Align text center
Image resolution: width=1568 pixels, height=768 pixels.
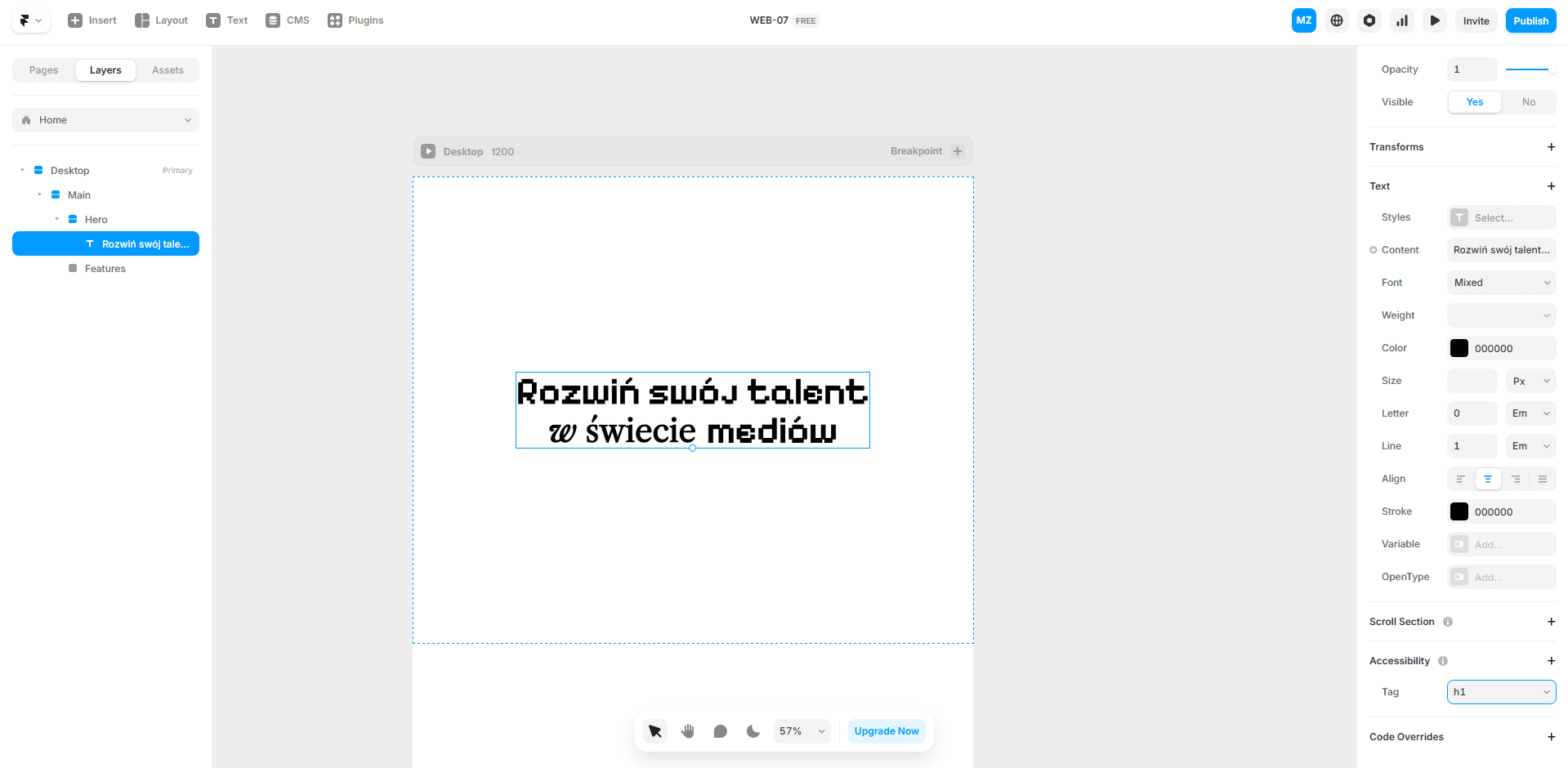[x=1488, y=479]
